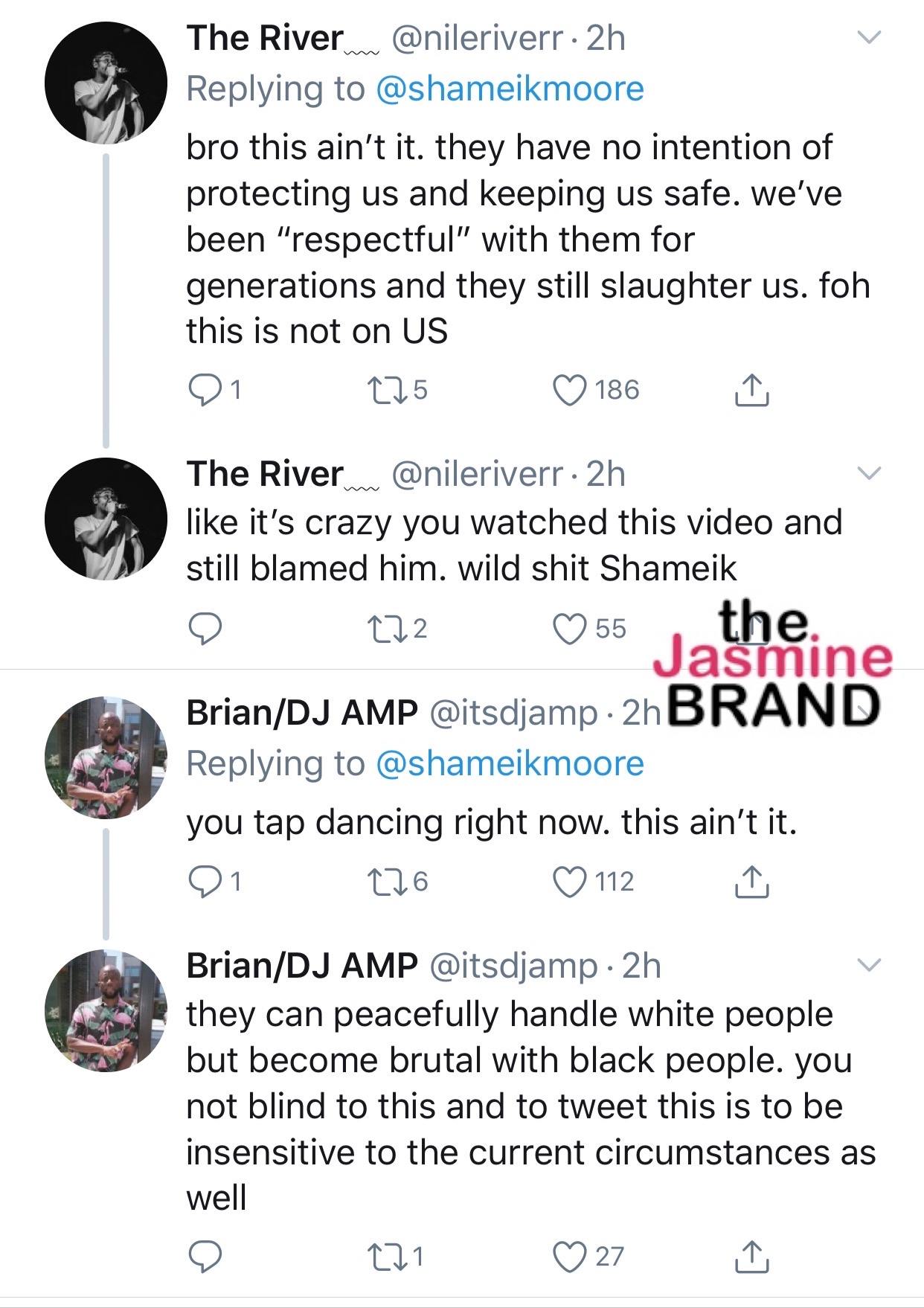Expand options for 'like it's crazy' tweet
Image resolution: width=924 pixels, height=1308 pixels.
pyautogui.click(x=869, y=473)
